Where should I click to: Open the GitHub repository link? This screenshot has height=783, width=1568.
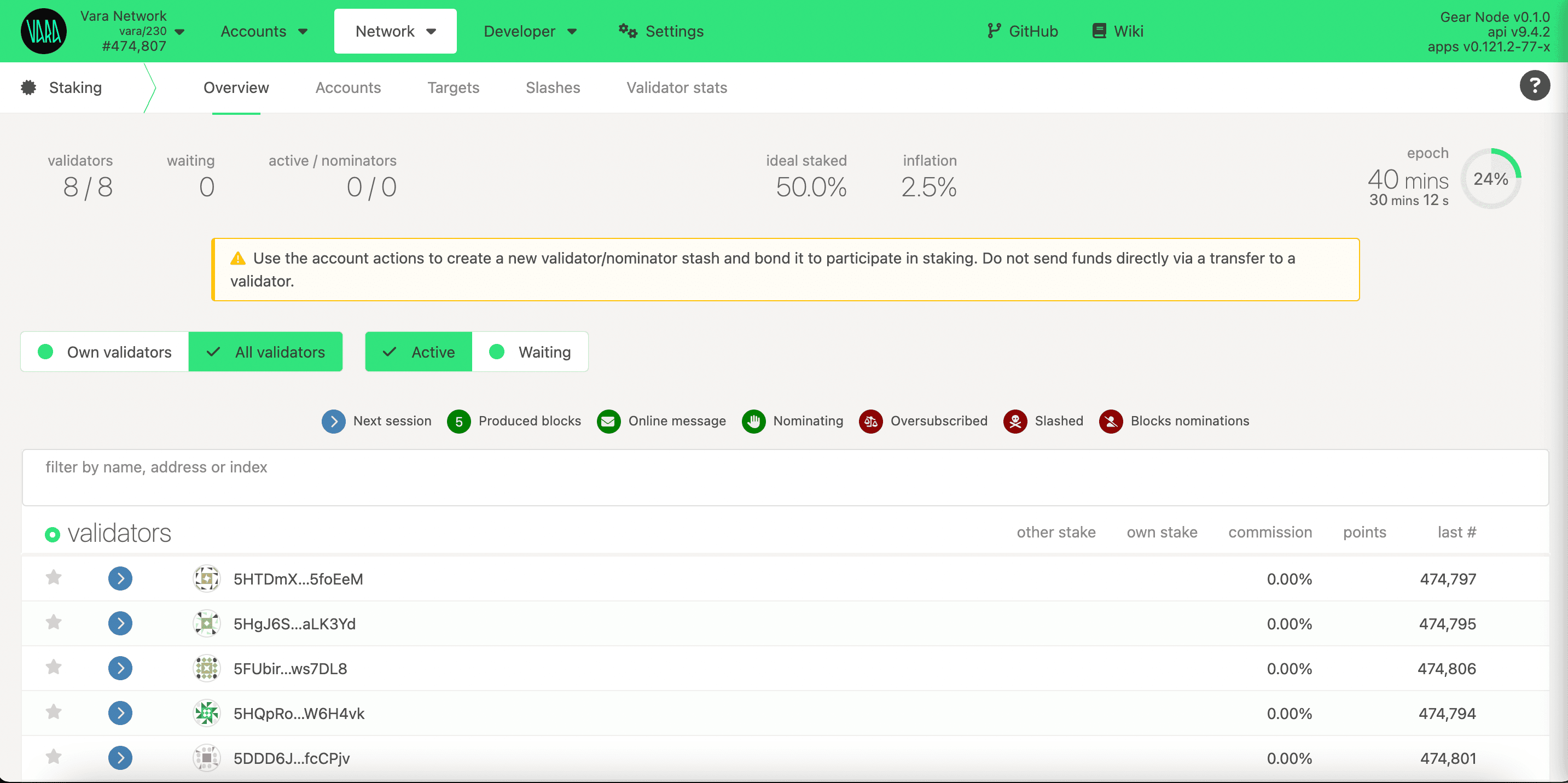tap(1022, 31)
